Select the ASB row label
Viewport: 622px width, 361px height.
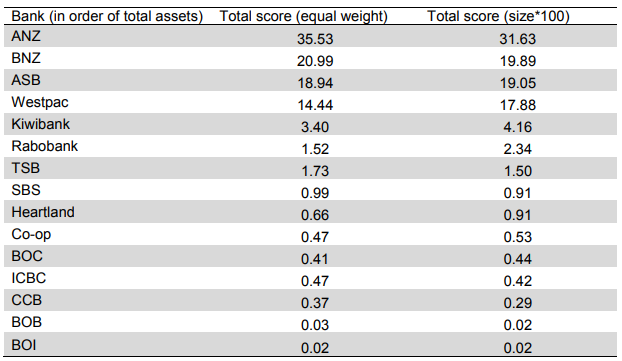click(26, 80)
